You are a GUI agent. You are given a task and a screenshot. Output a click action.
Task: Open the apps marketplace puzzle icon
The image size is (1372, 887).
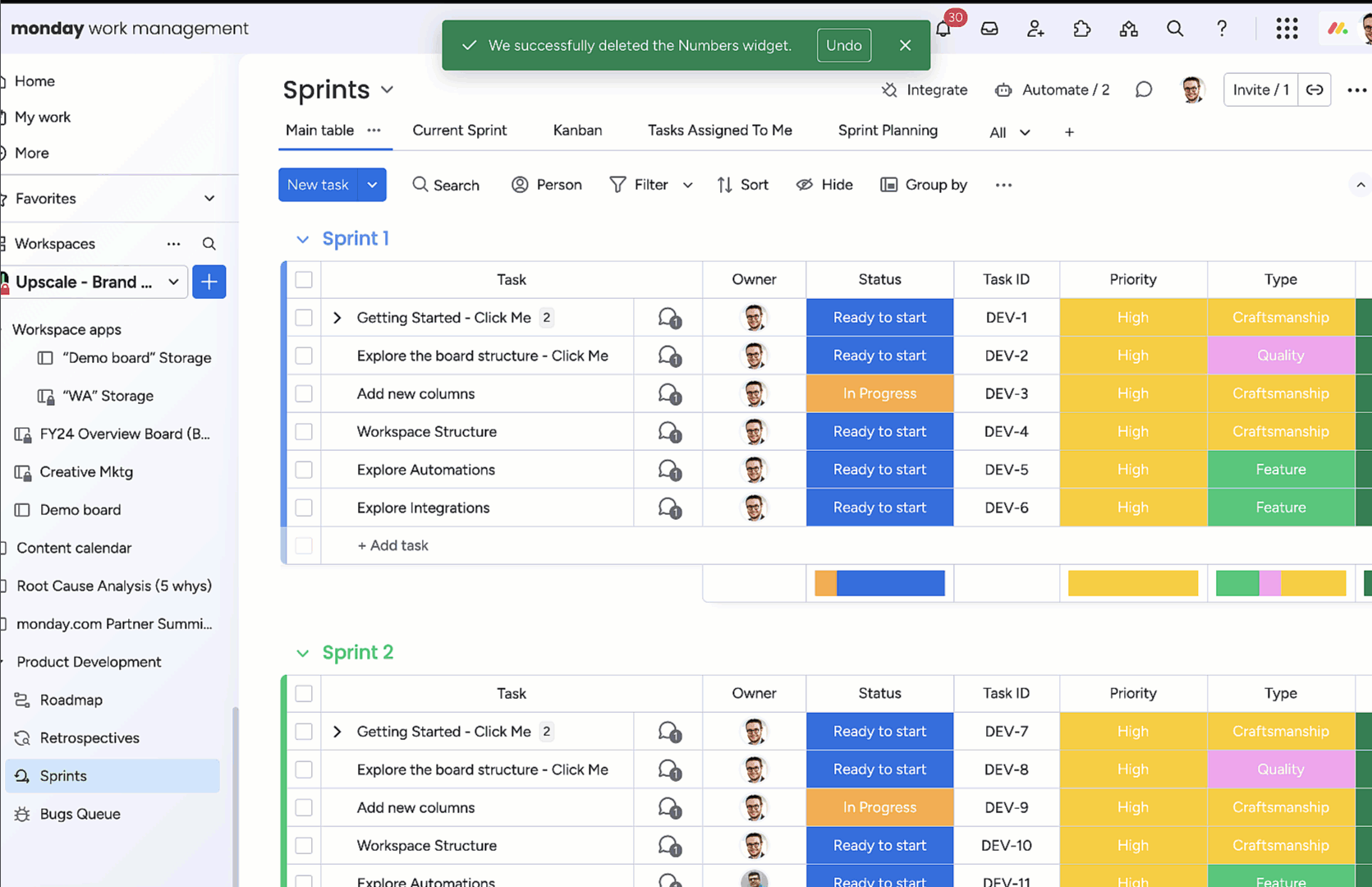pos(1082,29)
